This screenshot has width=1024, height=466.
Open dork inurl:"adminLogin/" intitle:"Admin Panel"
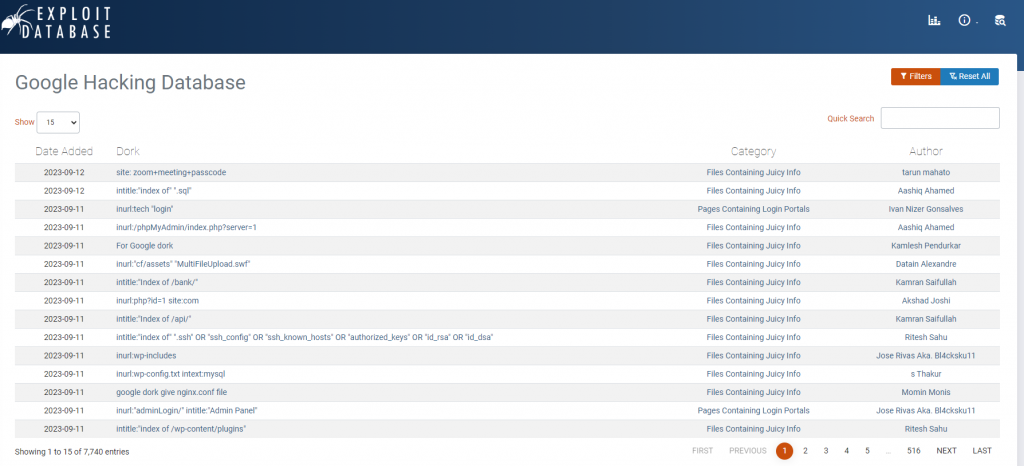tap(187, 411)
